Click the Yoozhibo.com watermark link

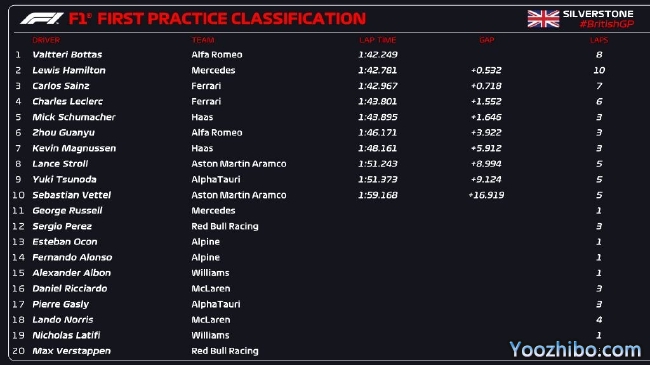tap(575, 349)
